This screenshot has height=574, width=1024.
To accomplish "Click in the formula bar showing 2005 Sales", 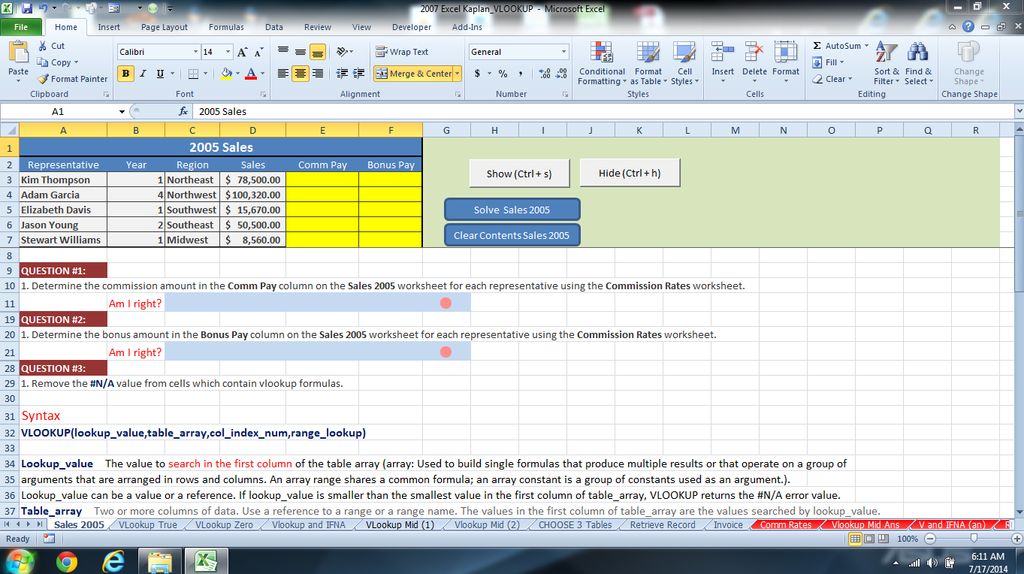I will [x=500, y=112].
